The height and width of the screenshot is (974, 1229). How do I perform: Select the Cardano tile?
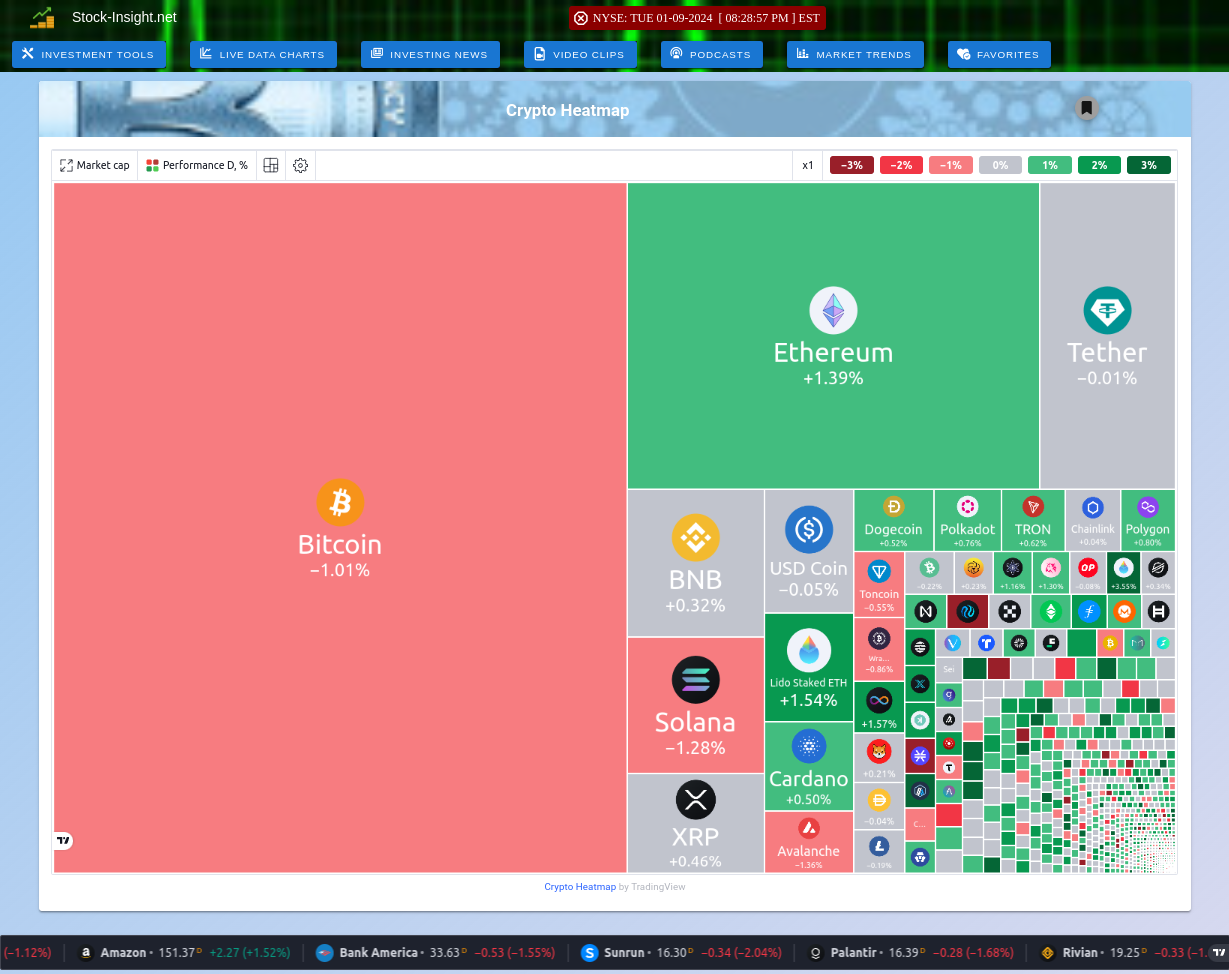[x=809, y=766]
